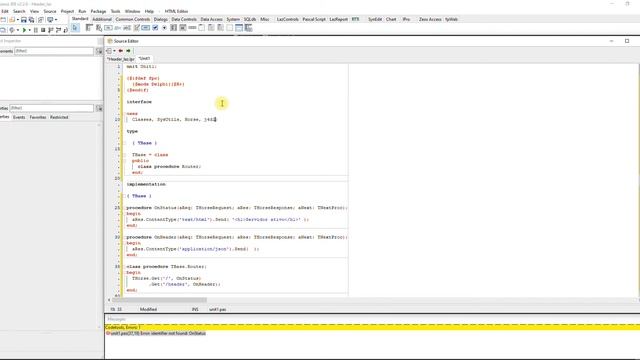Choose the TComboBox component from palette

183,28
